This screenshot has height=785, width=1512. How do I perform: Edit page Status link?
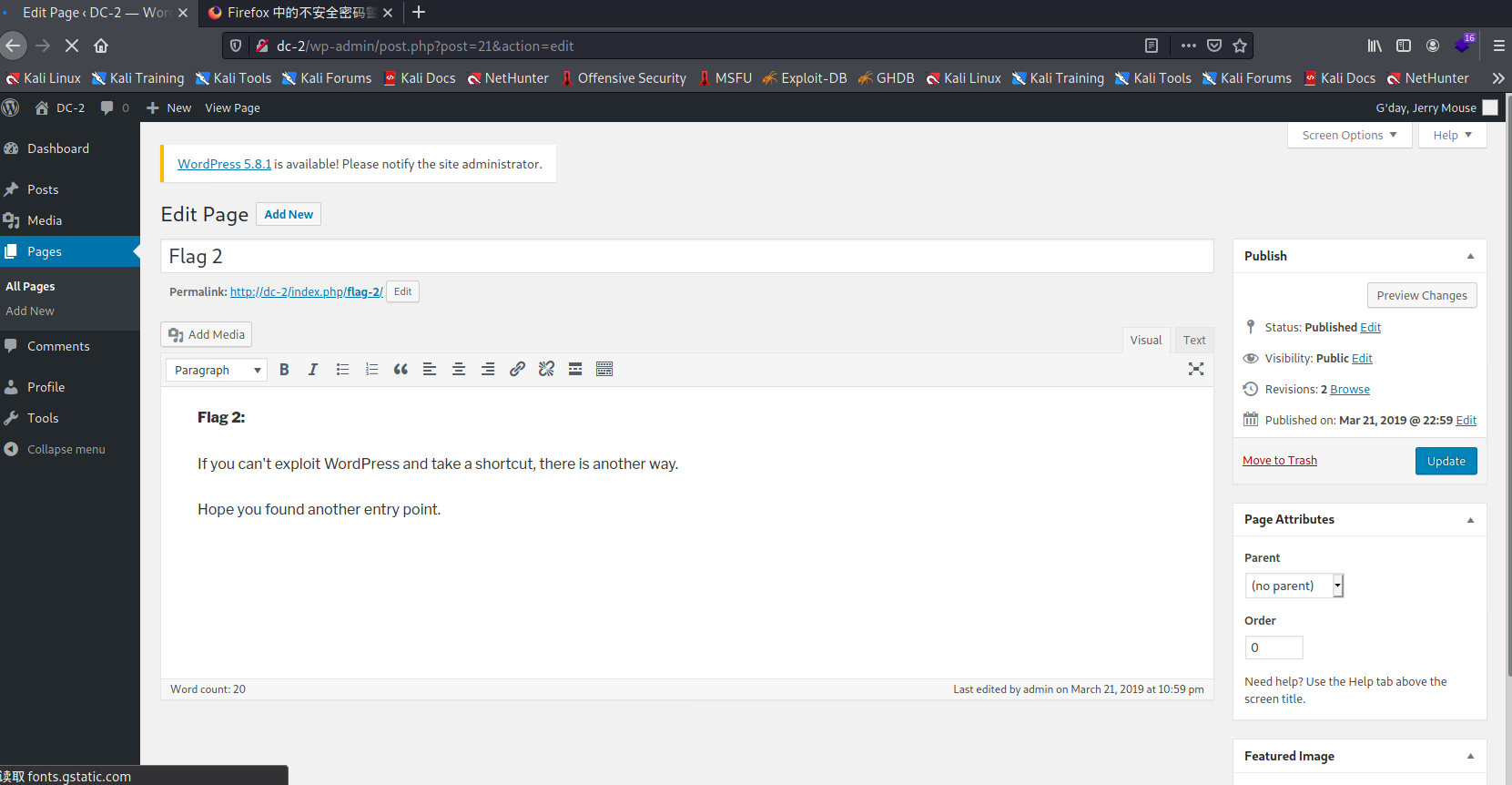1371,328
